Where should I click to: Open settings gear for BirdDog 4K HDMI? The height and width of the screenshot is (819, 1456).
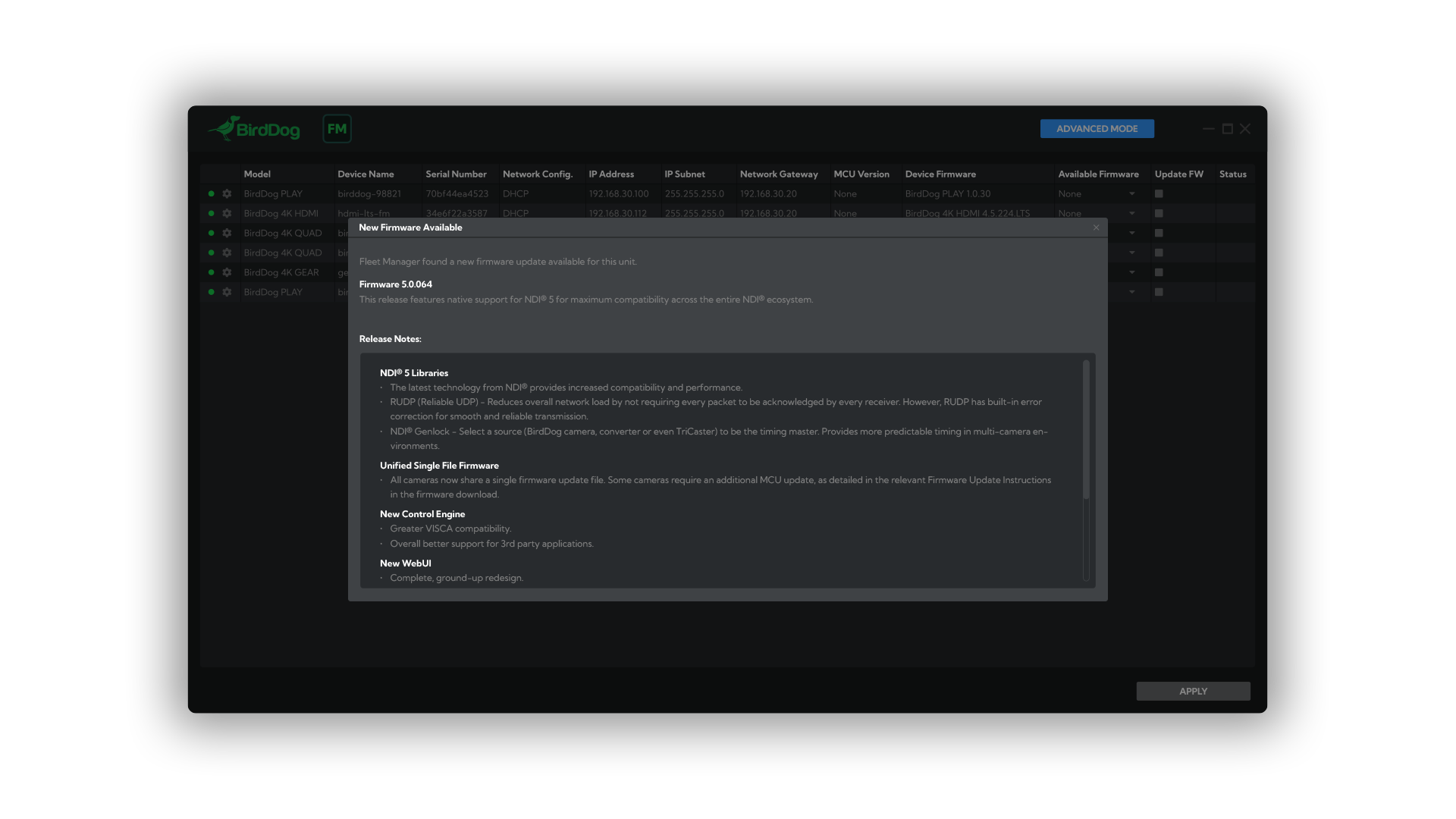click(x=227, y=214)
